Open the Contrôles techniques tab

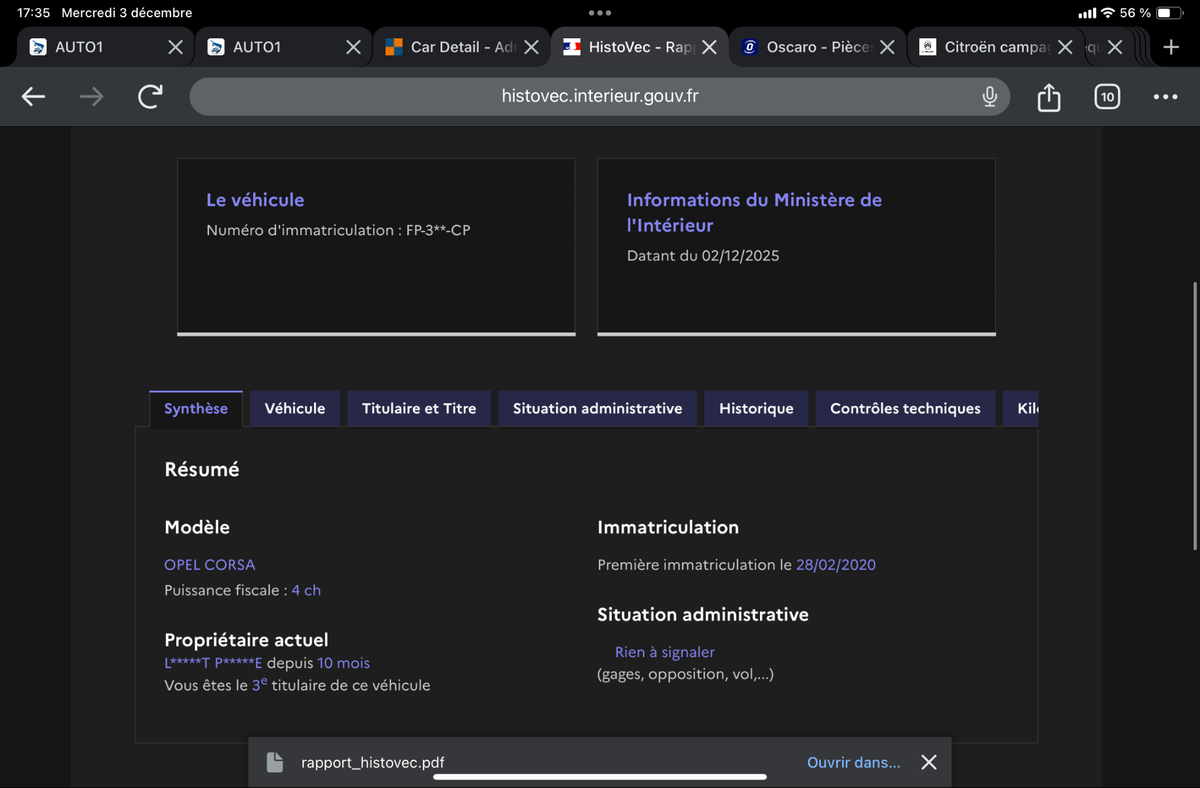pyautogui.click(x=905, y=408)
